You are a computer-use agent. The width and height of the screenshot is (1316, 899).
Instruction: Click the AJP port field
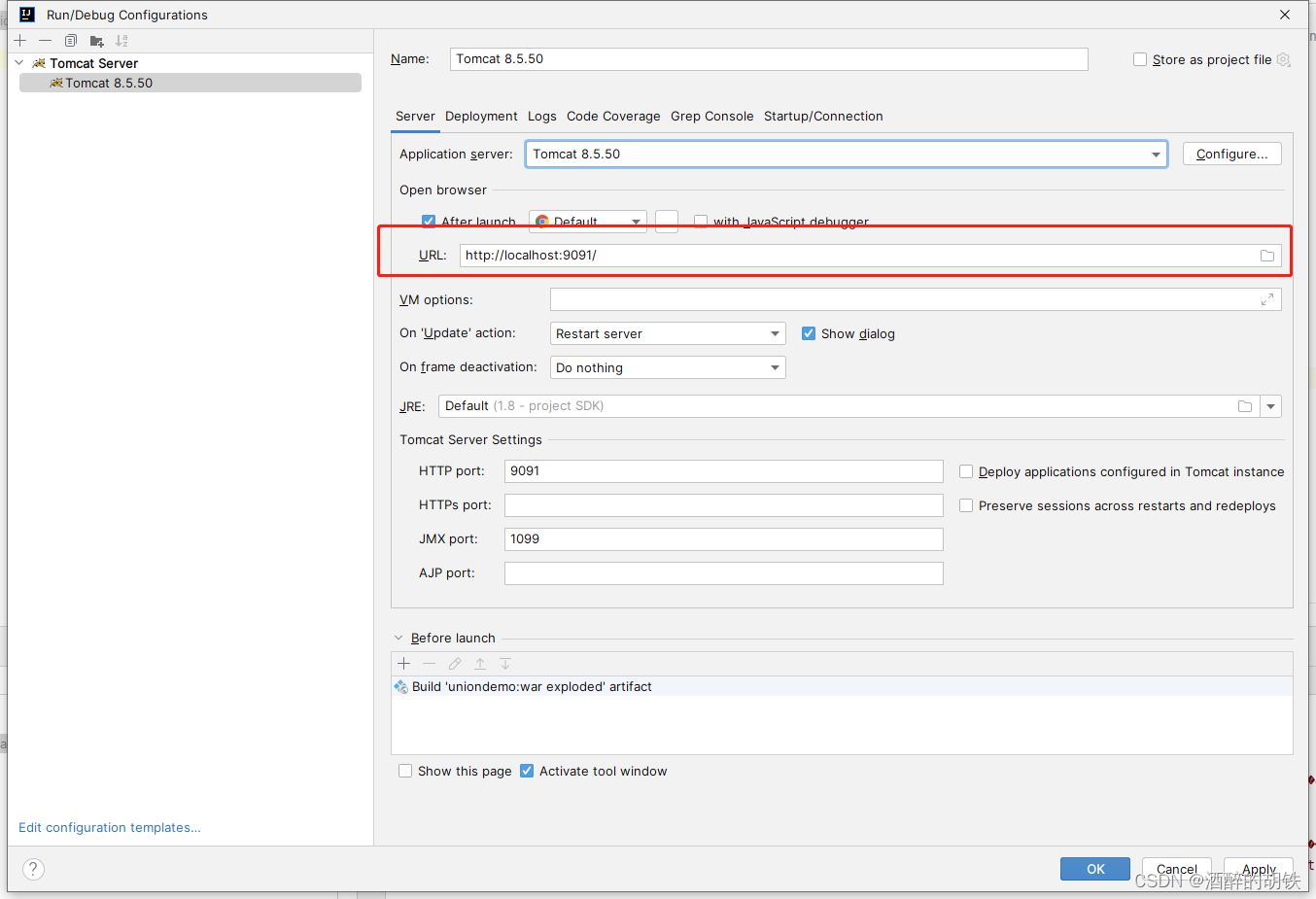tap(724, 573)
